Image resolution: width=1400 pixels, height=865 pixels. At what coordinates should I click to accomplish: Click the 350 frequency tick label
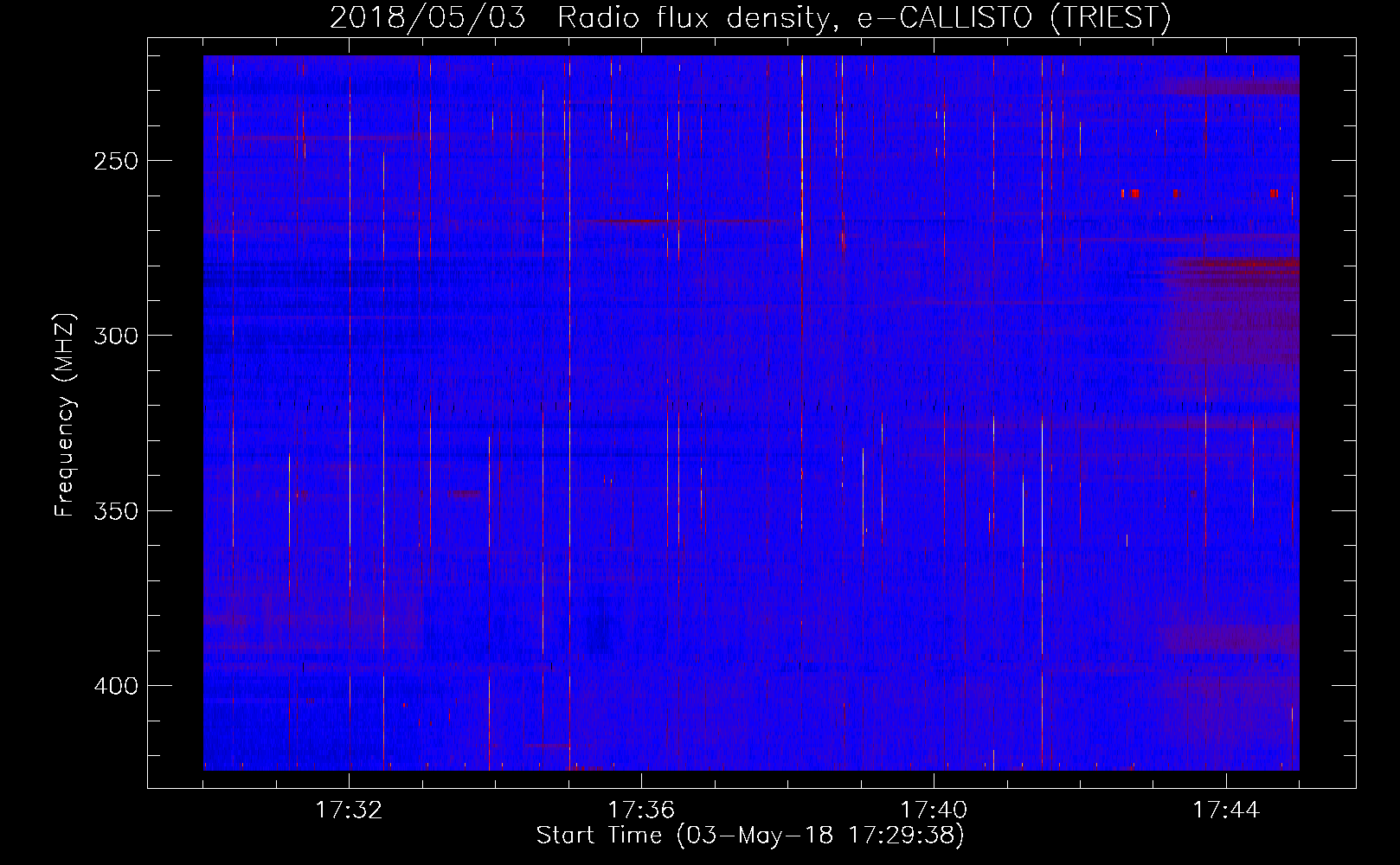(x=116, y=511)
